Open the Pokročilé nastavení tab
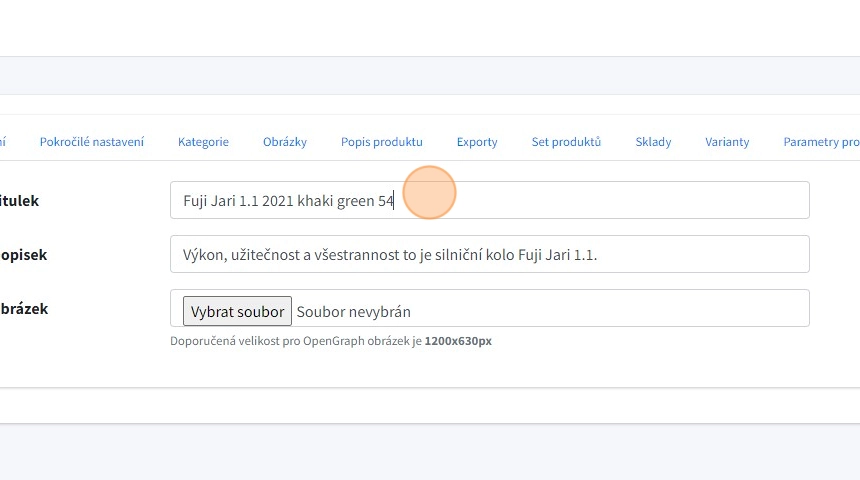Image resolution: width=860 pixels, height=480 pixels. (x=92, y=142)
